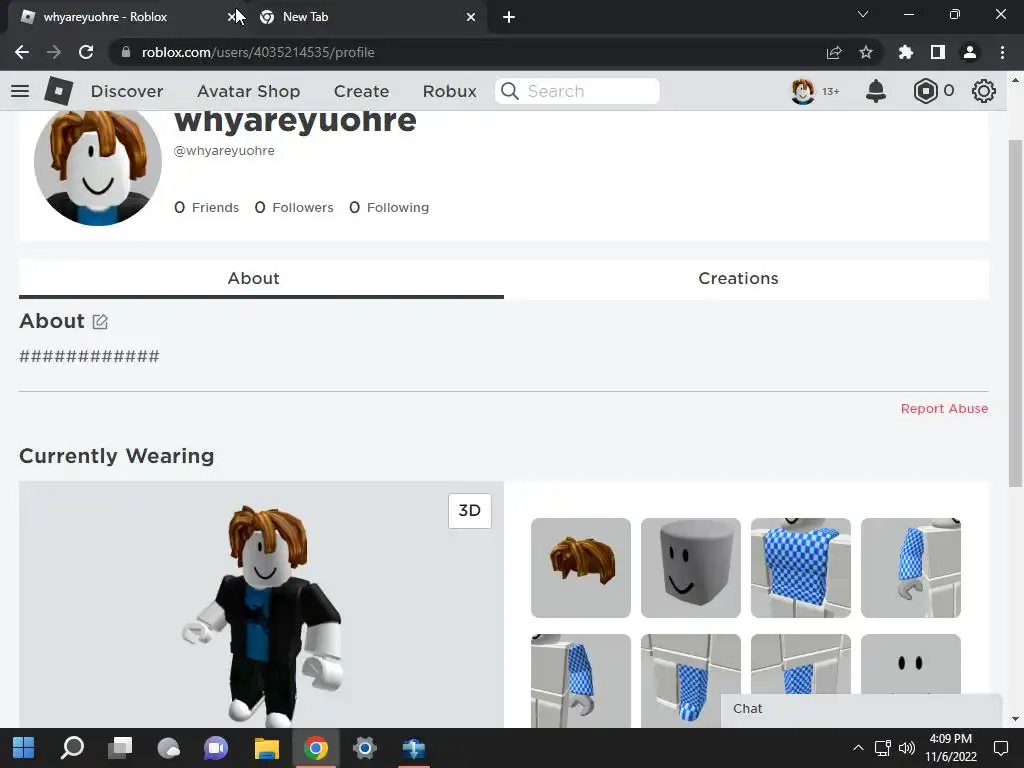
Task: View the 0 Friends list
Action: pos(206,207)
